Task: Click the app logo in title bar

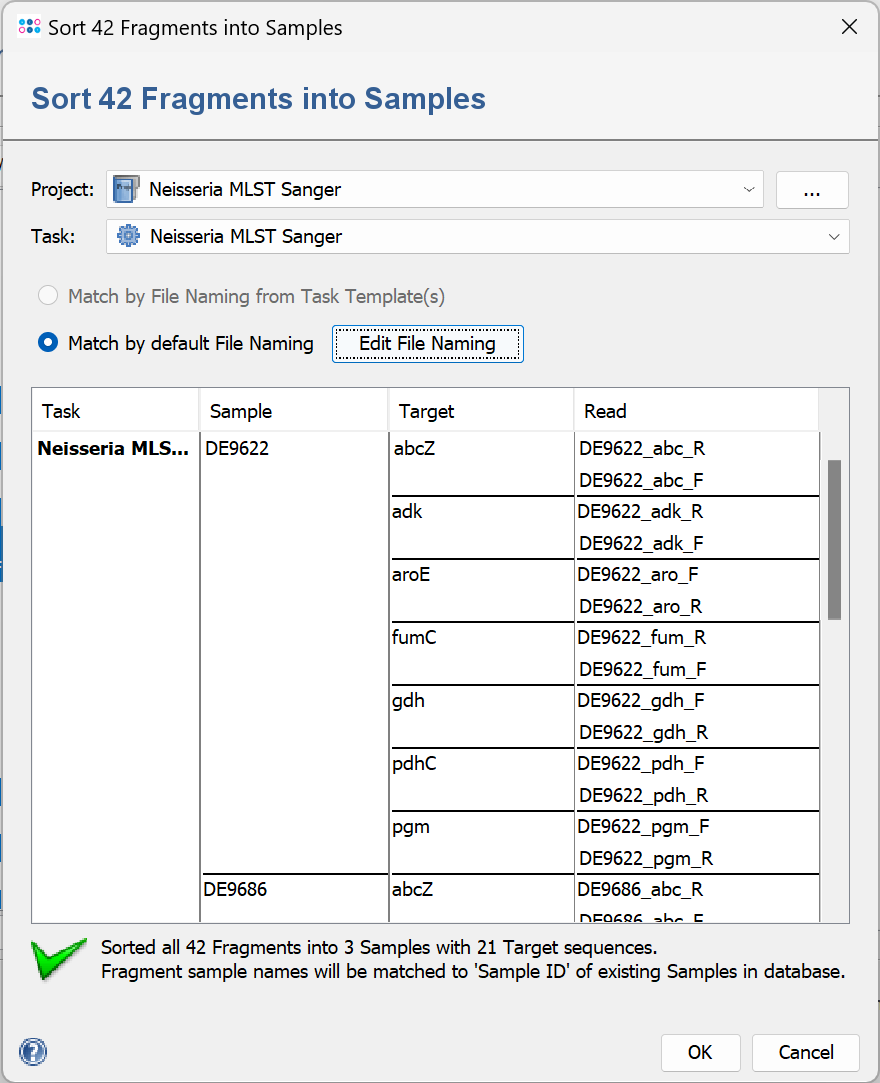Action: [29, 27]
